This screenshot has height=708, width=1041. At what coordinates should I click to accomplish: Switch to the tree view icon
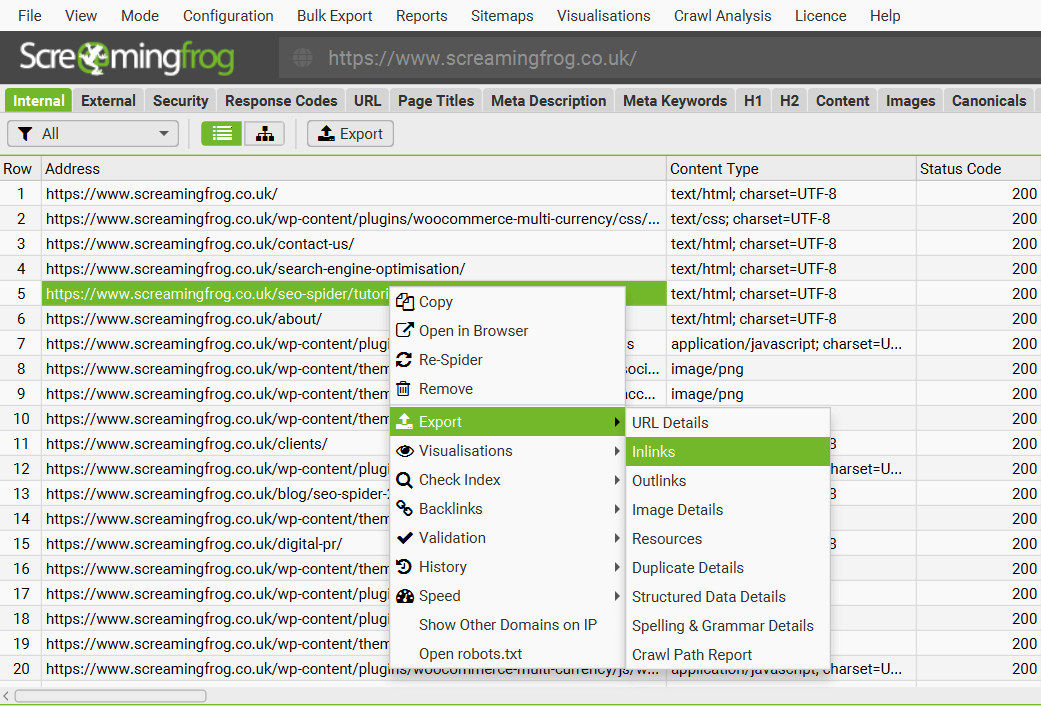264,132
